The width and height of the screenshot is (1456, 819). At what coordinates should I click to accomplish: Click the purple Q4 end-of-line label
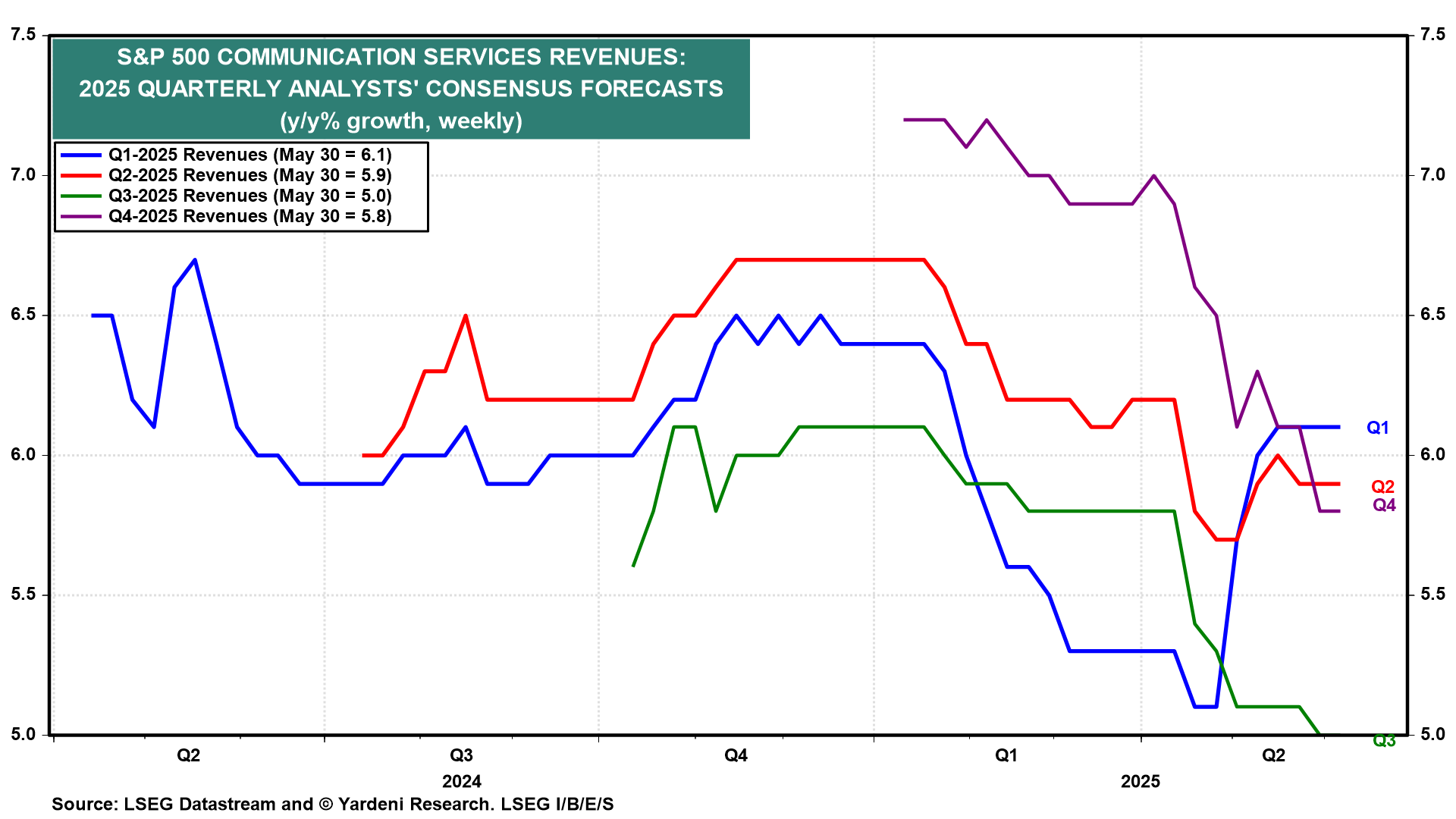1384,505
